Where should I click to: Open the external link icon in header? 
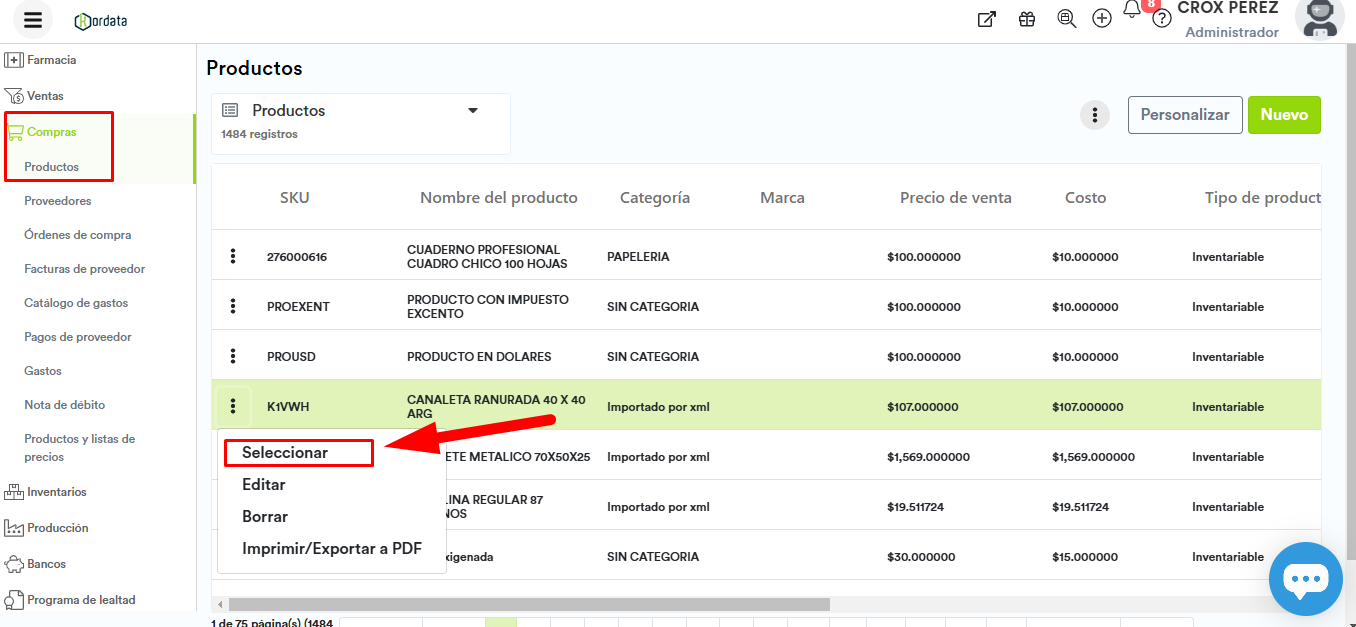coord(987,19)
